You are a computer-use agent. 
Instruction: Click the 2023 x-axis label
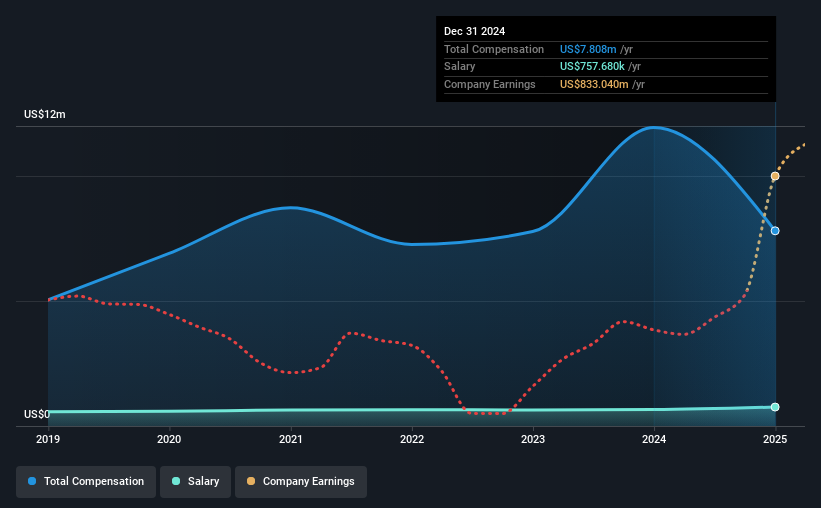[533, 439]
